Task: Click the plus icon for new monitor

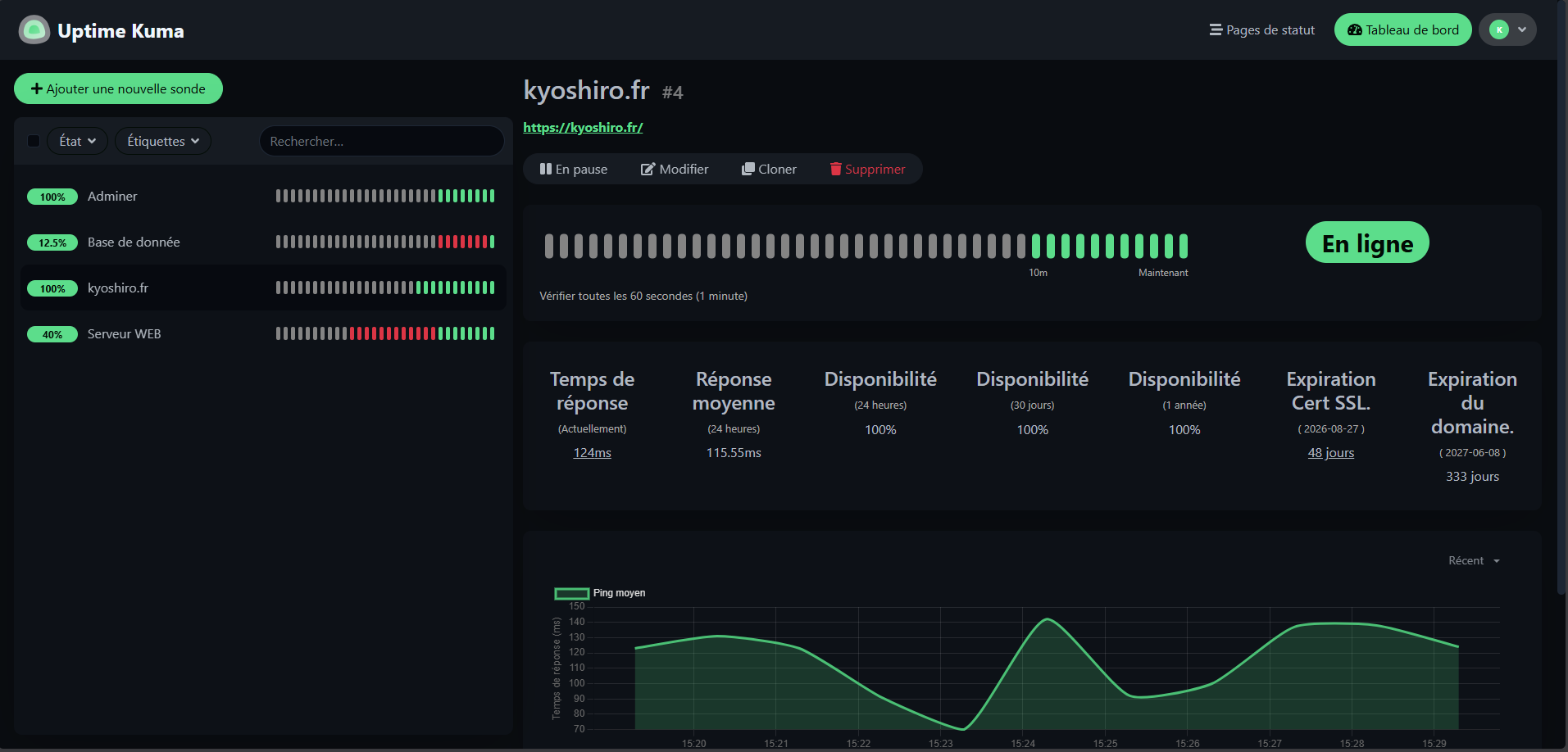Action: (x=36, y=88)
